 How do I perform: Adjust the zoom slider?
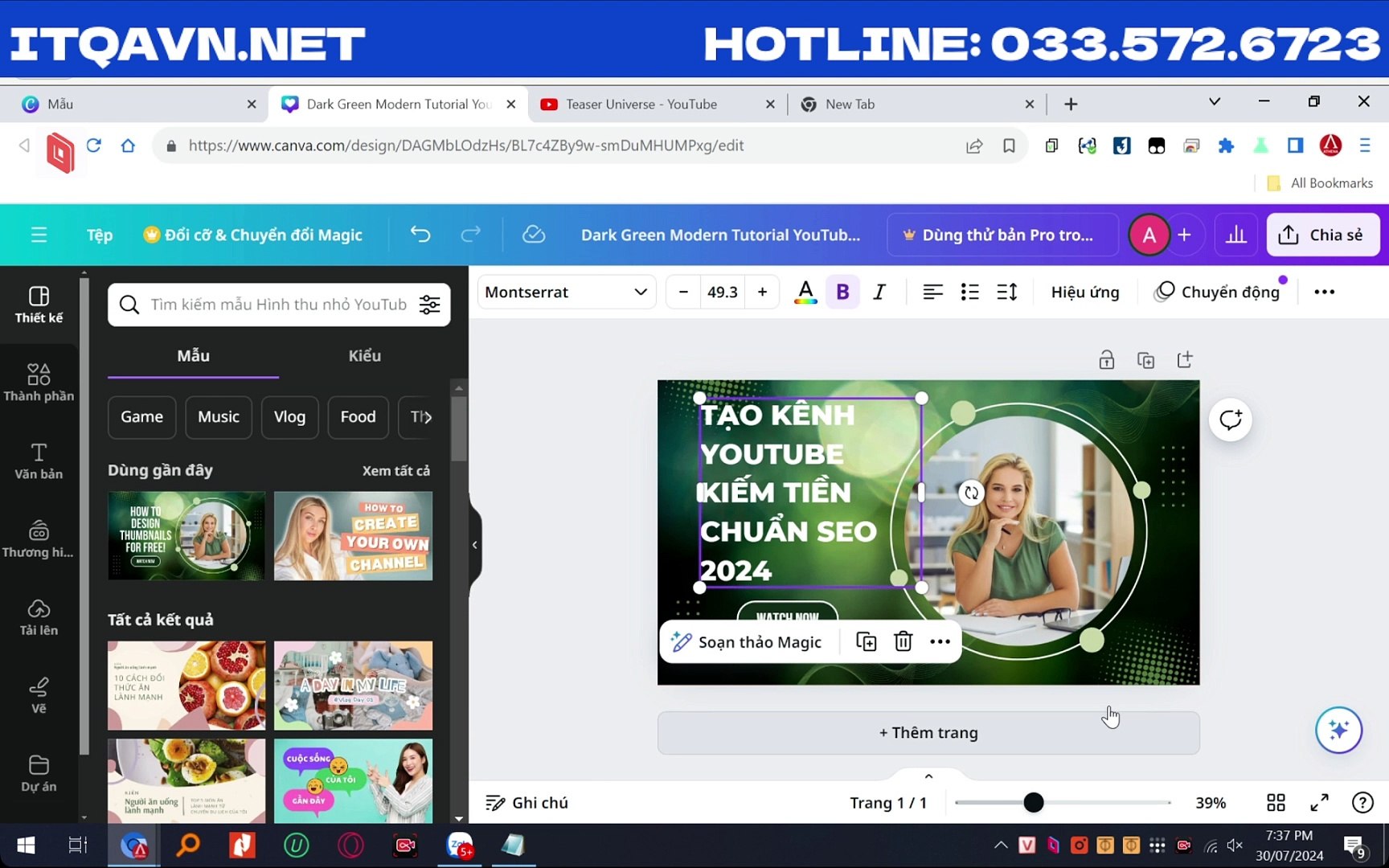(1034, 802)
